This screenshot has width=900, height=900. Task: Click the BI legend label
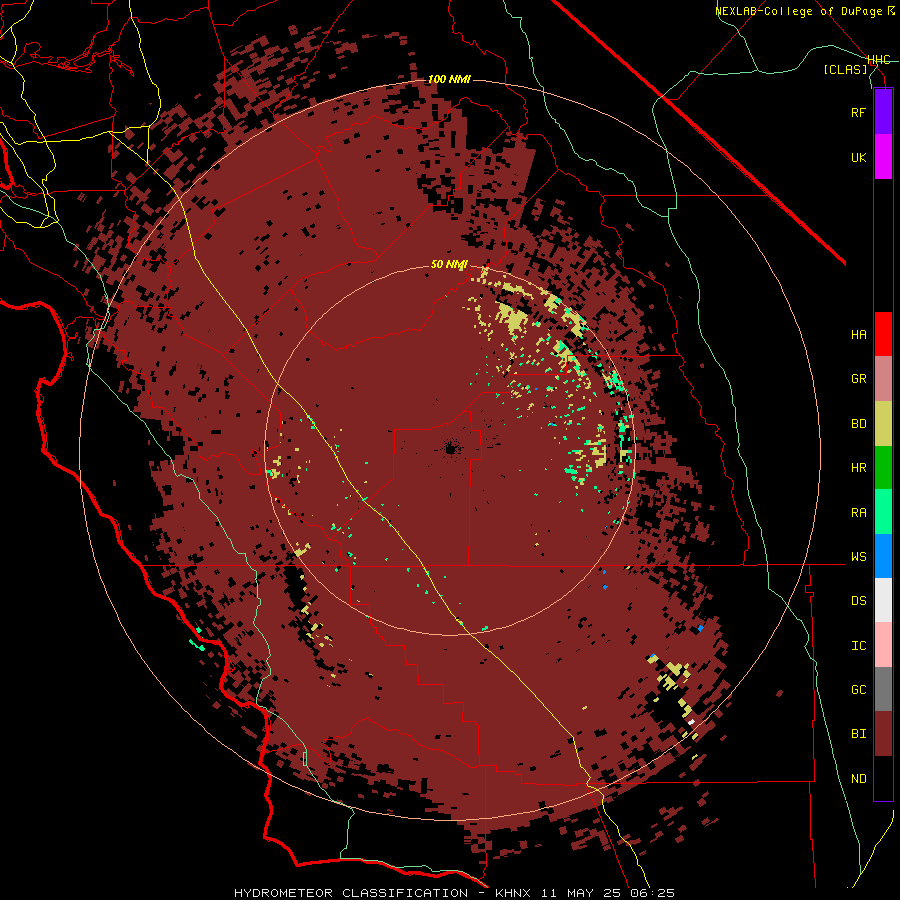(858, 734)
